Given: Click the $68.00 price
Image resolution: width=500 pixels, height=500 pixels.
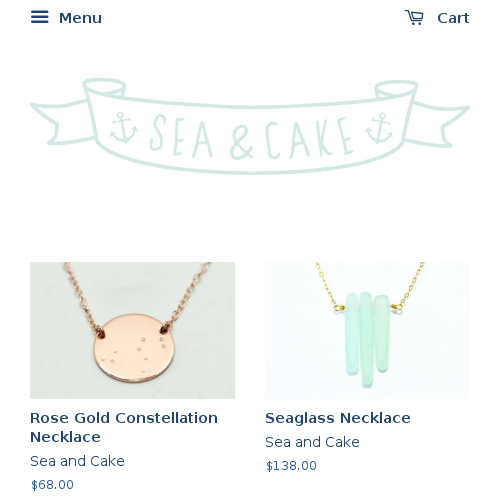Looking at the screenshot, I should [x=52, y=485].
